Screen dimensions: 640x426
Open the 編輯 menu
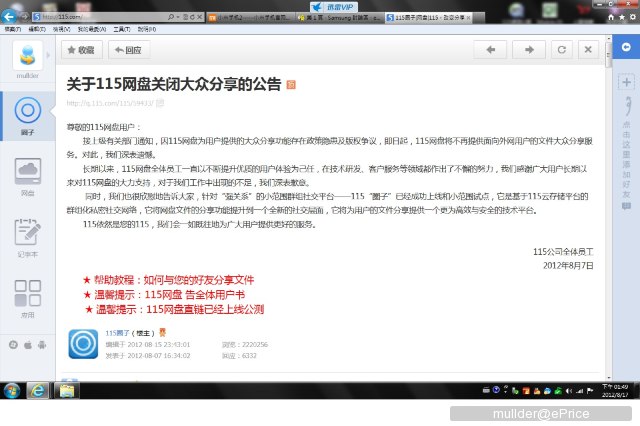(37, 29)
